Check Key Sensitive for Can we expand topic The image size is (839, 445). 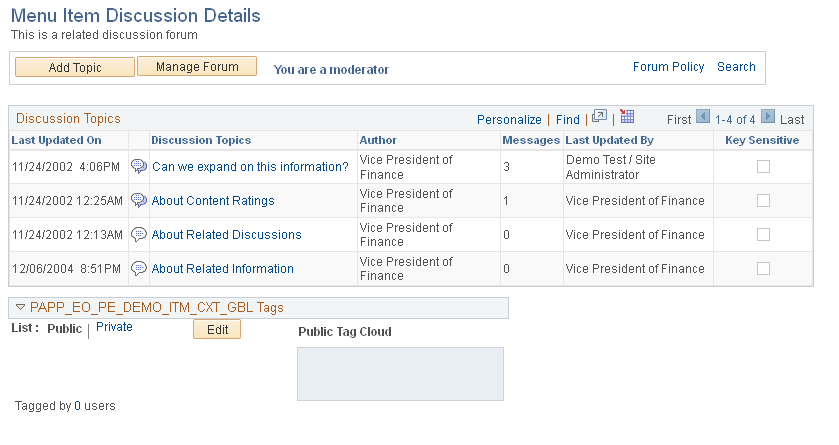763,167
